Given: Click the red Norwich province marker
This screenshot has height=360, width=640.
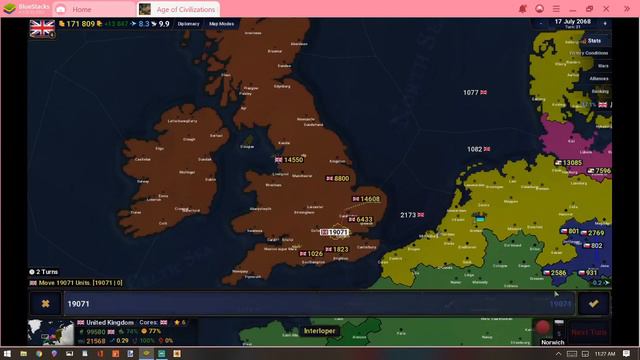Looking at the screenshot, I should tap(543, 327).
